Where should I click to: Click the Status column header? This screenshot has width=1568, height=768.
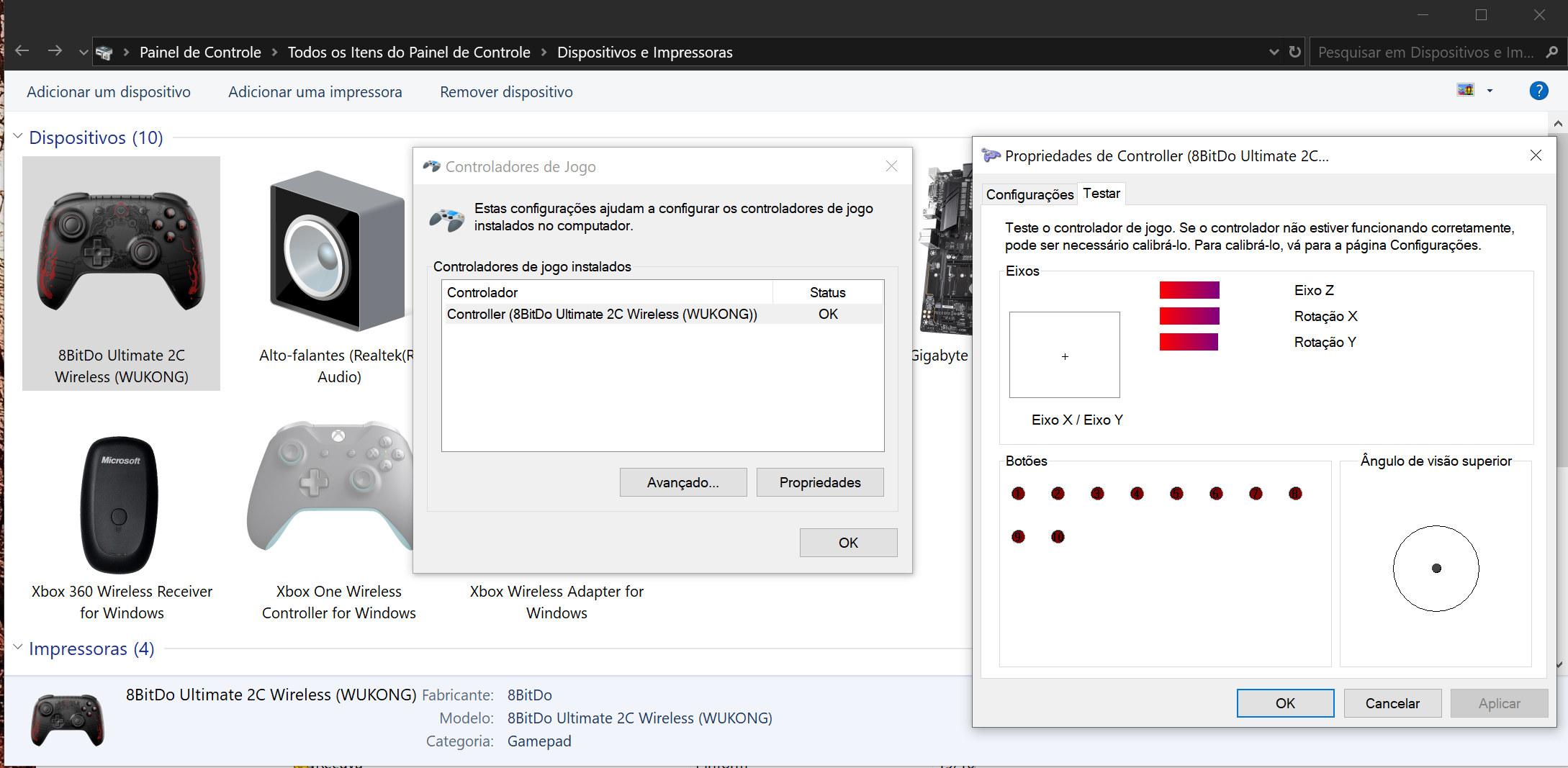(828, 292)
